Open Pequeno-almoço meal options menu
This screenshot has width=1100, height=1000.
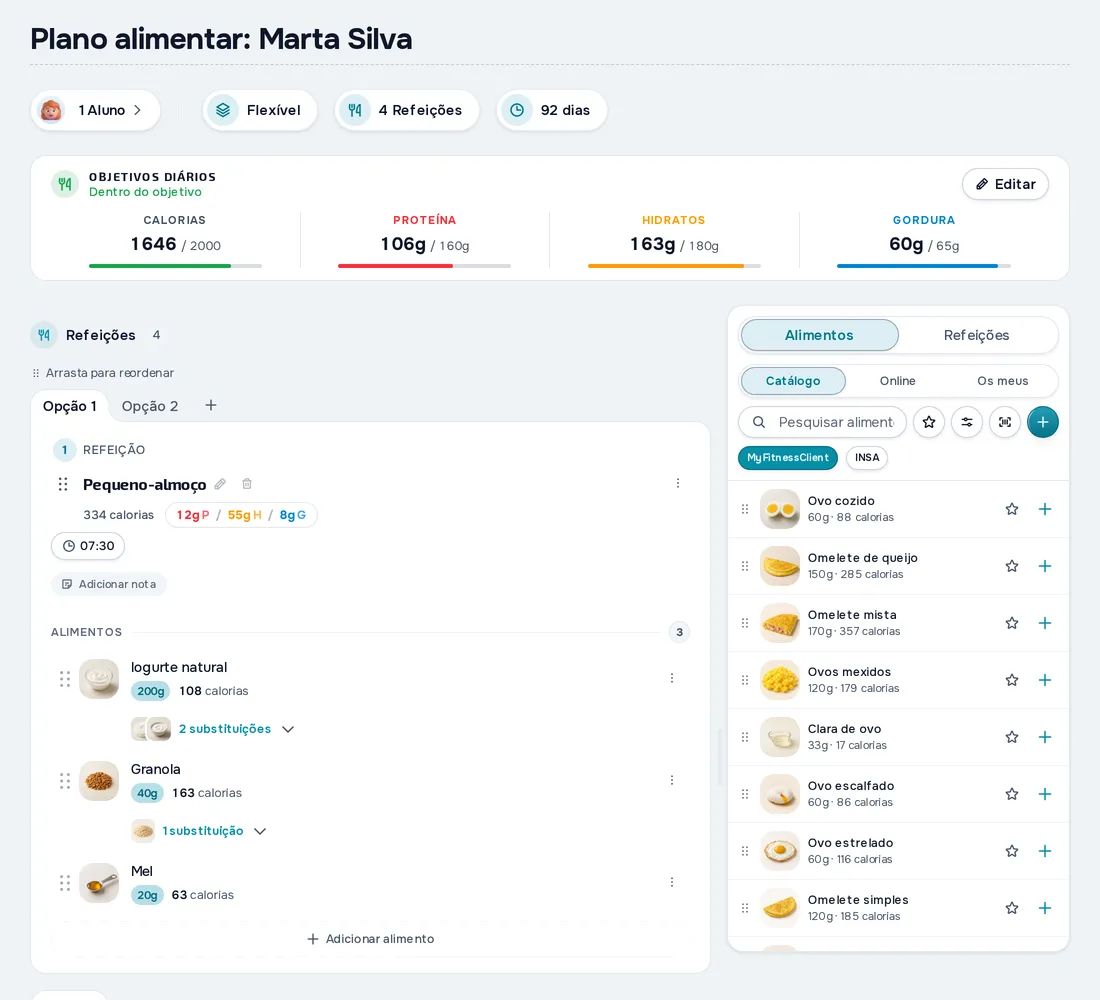(678, 483)
